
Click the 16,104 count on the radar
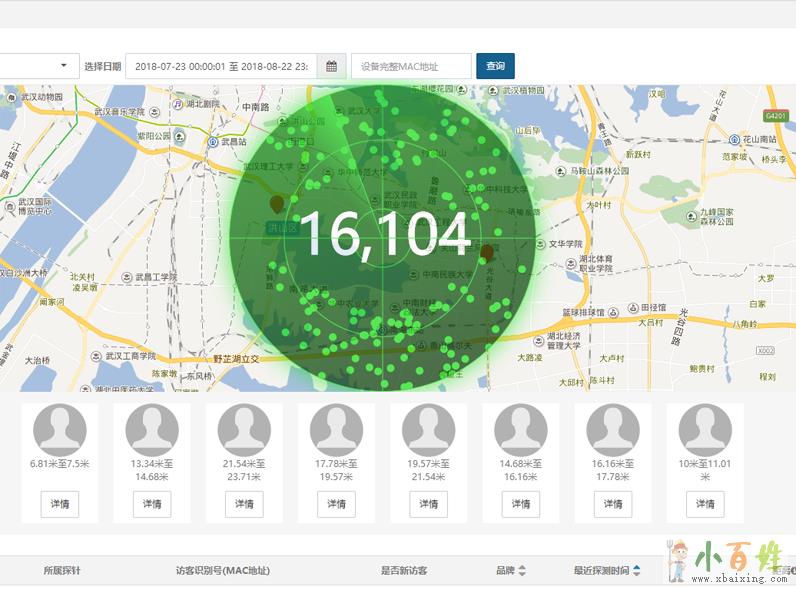tap(385, 235)
